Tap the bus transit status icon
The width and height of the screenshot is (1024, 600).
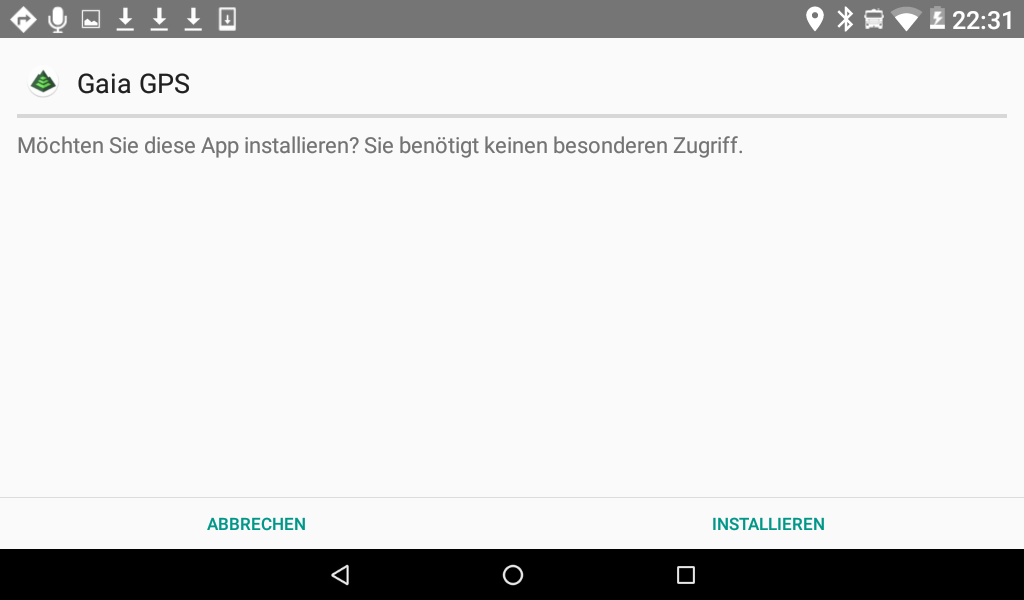coord(874,20)
